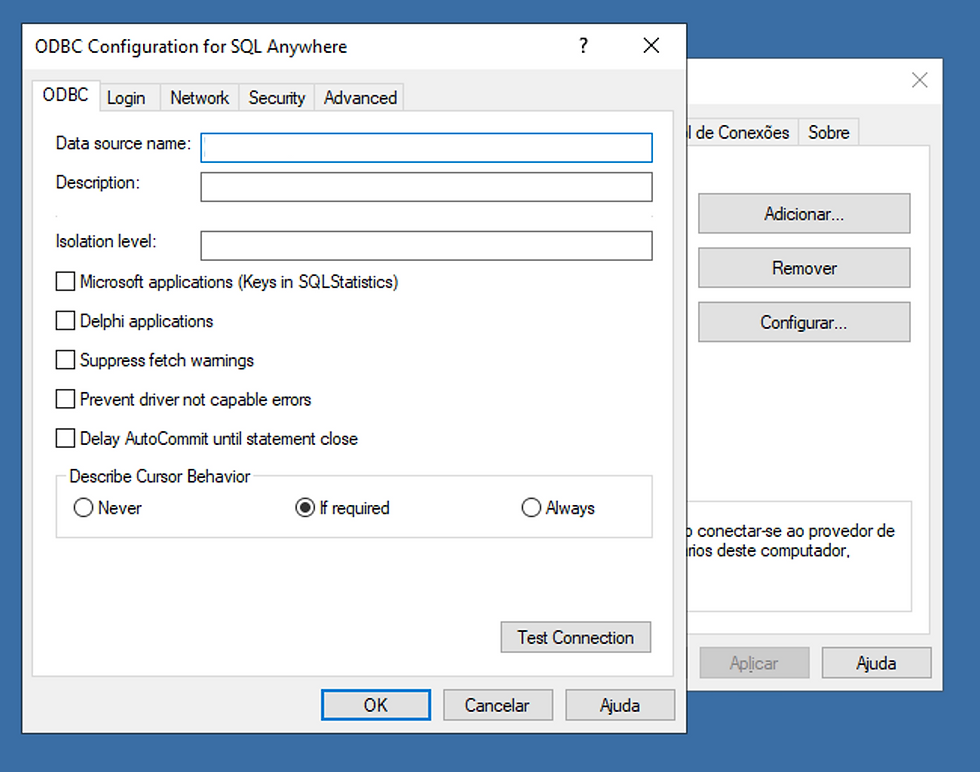Close the background ODBC administrator window

(919, 80)
